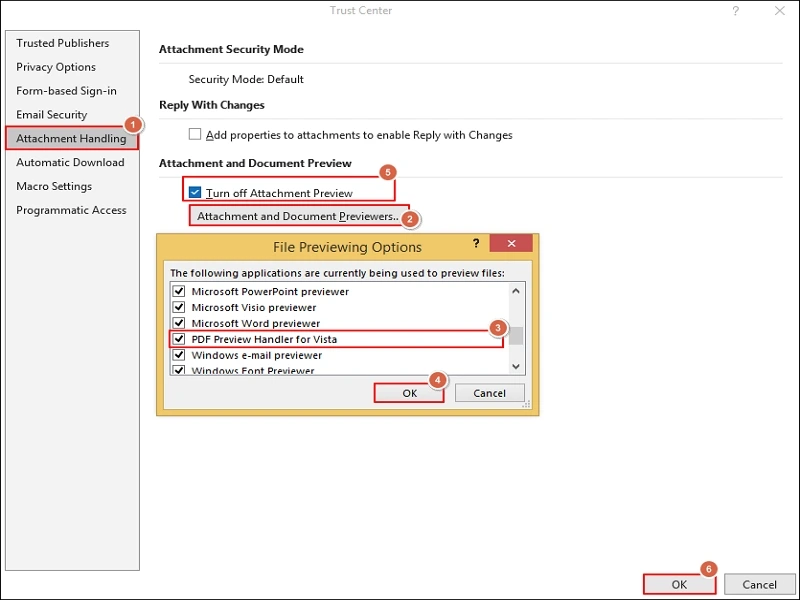Cancel the File Previewing Options dialog
This screenshot has width=800, height=600.
pyautogui.click(x=489, y=393)
